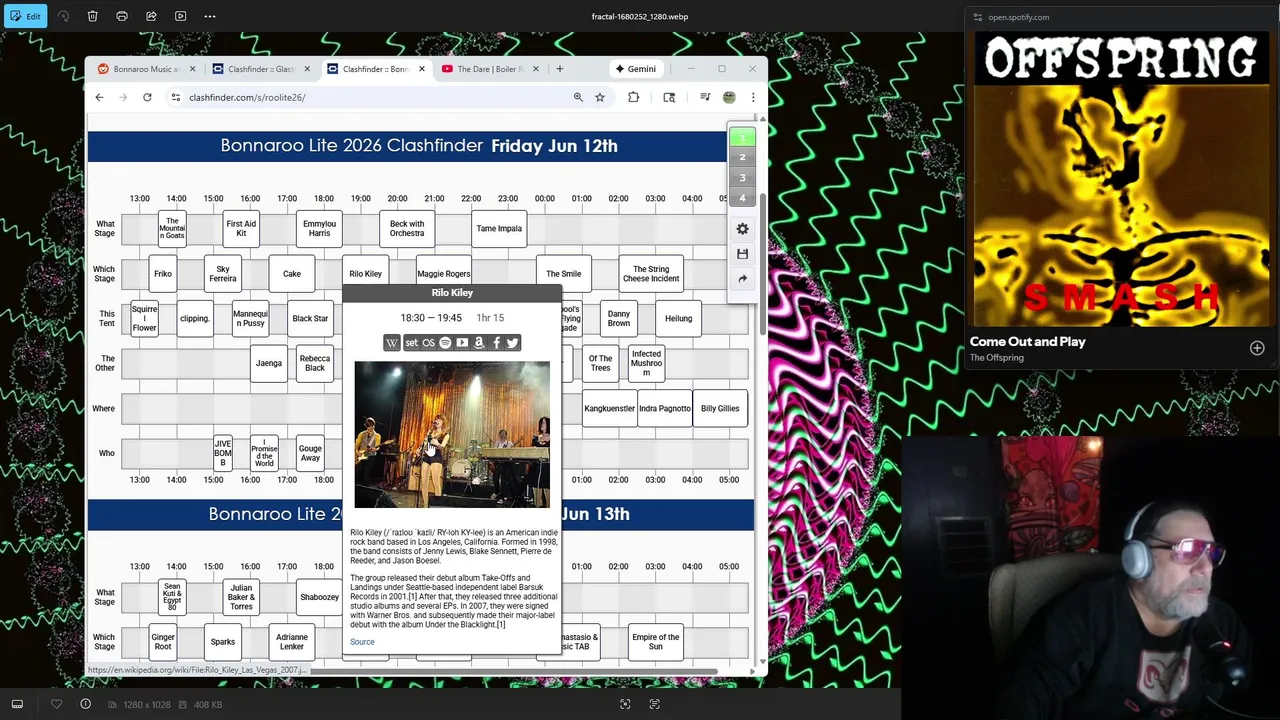Open the setlist 'set' icon for Rilo Kiley
The image size is (1280, 720).
click(411, 343)
